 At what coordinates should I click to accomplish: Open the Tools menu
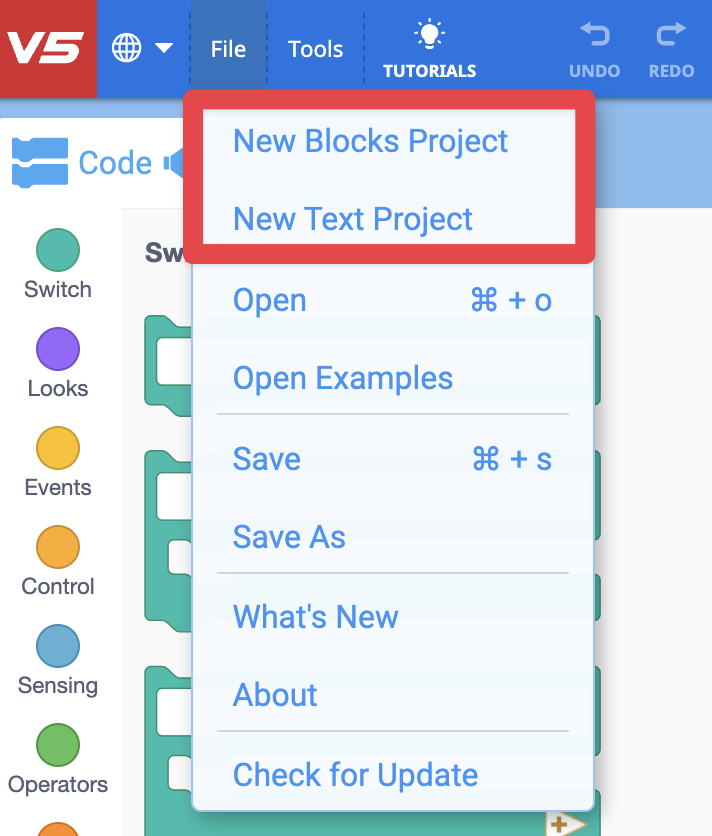tap(315, 47)
